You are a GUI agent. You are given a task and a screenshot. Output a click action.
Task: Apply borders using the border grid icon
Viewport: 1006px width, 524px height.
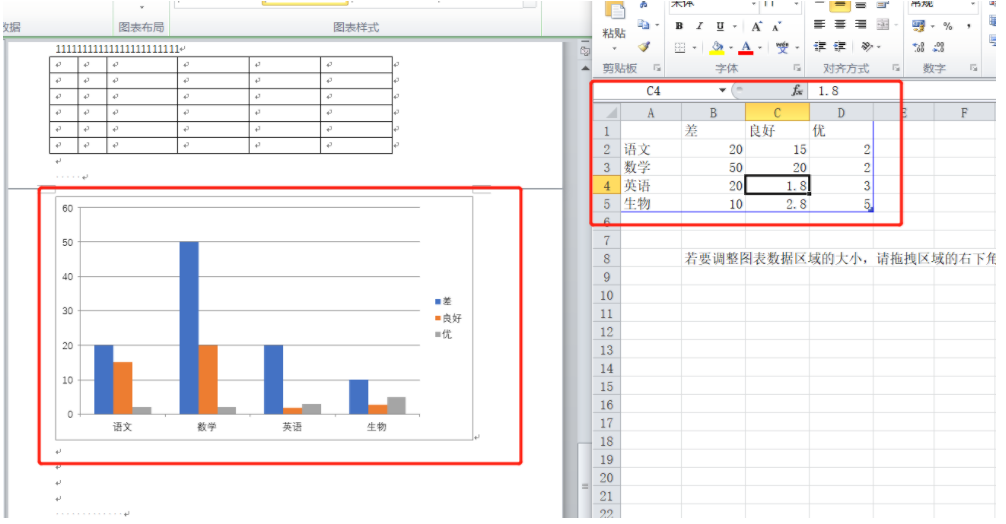(680, 47)
